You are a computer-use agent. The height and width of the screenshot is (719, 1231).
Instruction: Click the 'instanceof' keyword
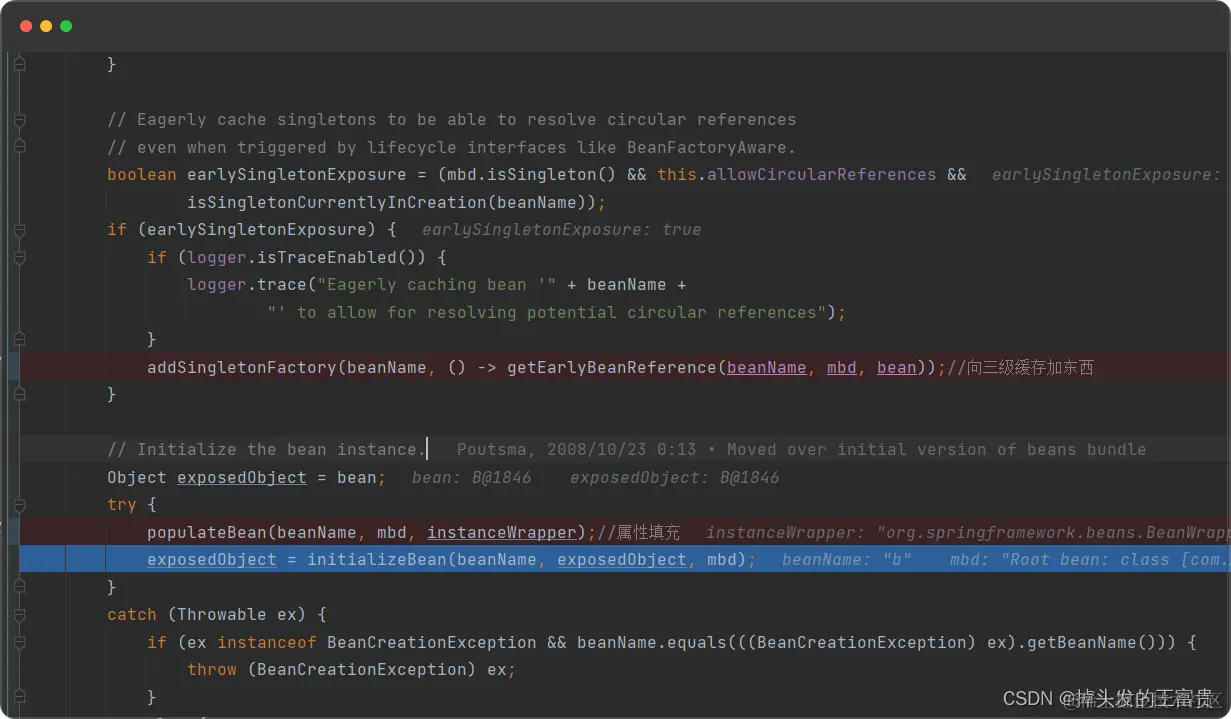pyautogui.click(x=266, y=642)
